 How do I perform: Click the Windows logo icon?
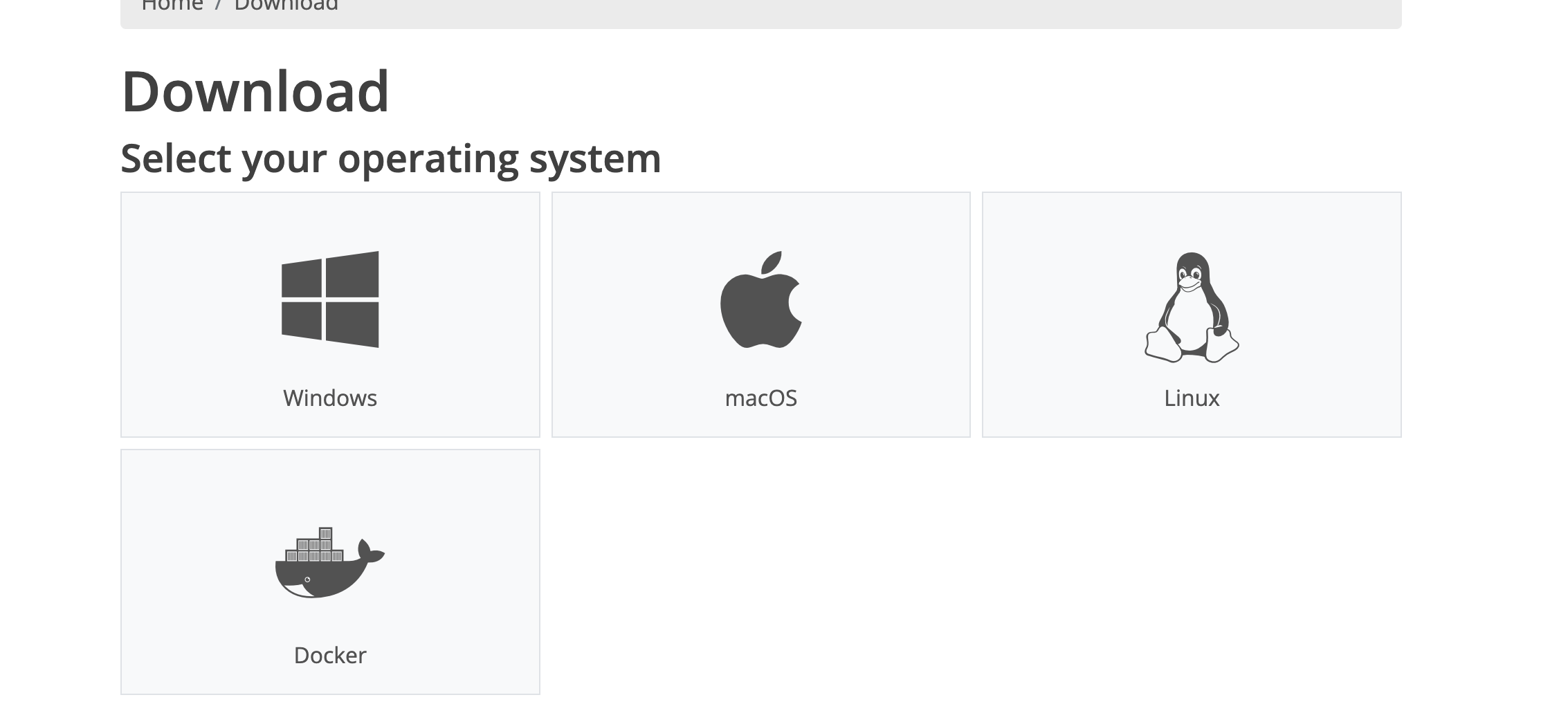(330, 299)
